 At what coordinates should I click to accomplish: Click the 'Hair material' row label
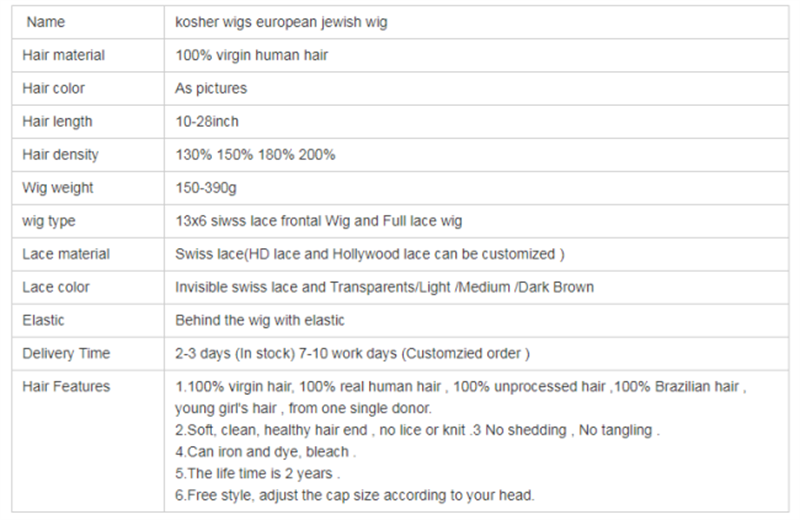(x=63, y=55)
